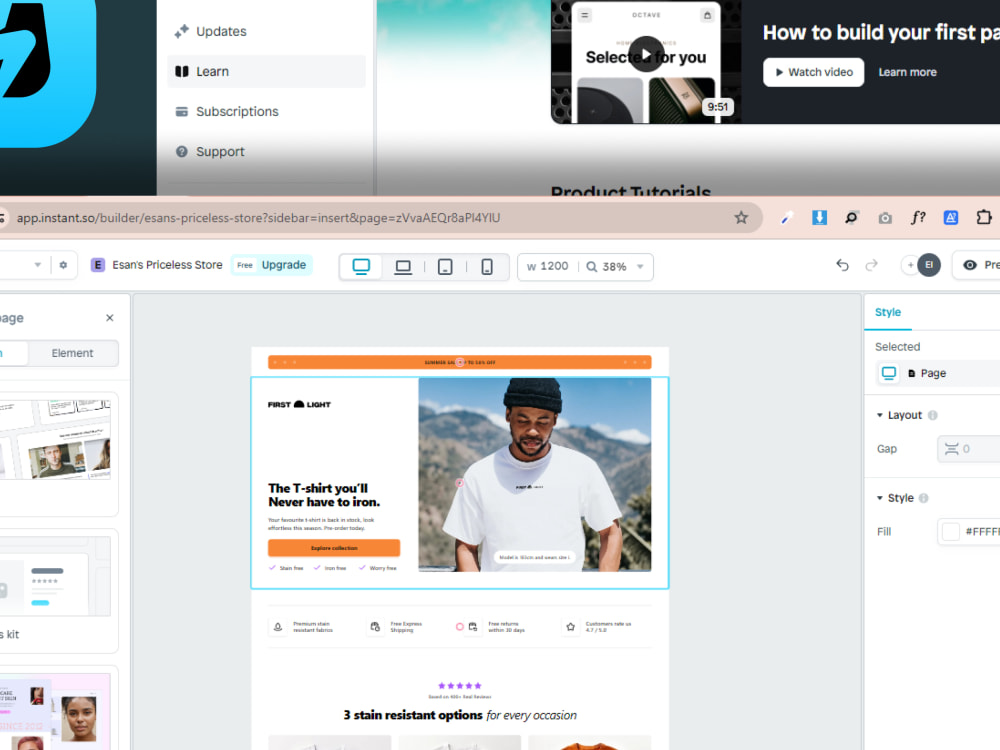This screenshot has width=1000, height=750.
Task: Select the hero model photo on canvas
Action: [534, 474]
